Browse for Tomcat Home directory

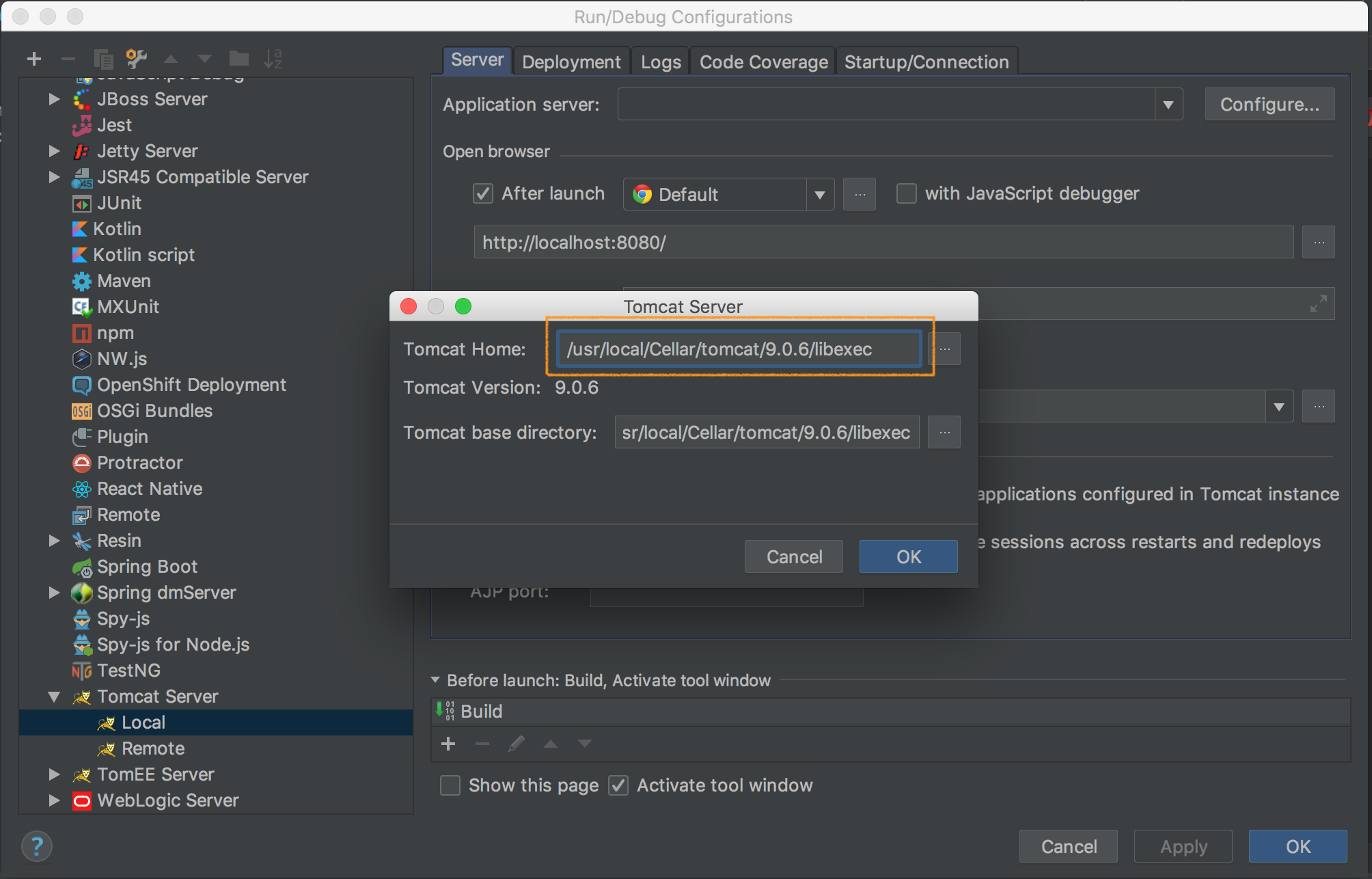pos(945,349)
